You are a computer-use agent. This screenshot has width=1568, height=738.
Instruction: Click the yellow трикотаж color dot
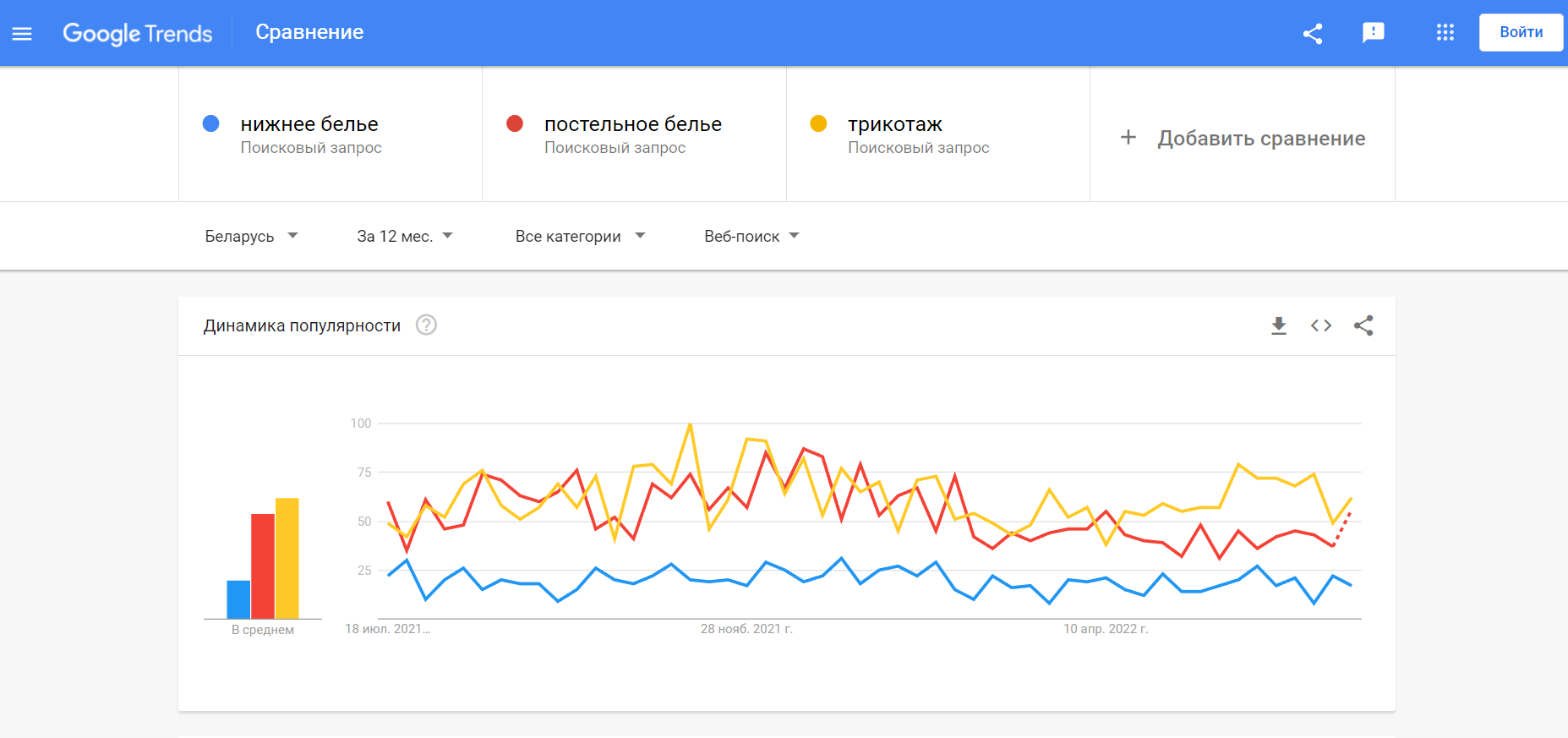(x=818, y=123)
